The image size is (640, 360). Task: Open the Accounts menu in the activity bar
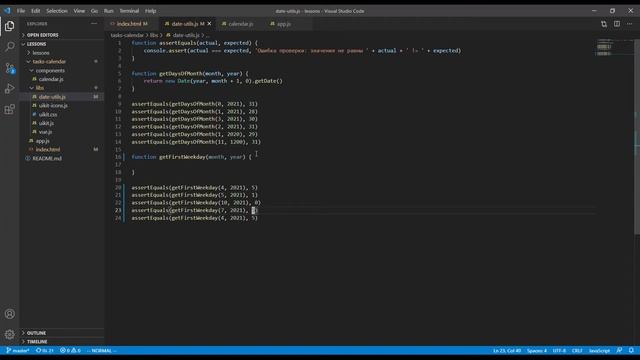tap(9, 314)
